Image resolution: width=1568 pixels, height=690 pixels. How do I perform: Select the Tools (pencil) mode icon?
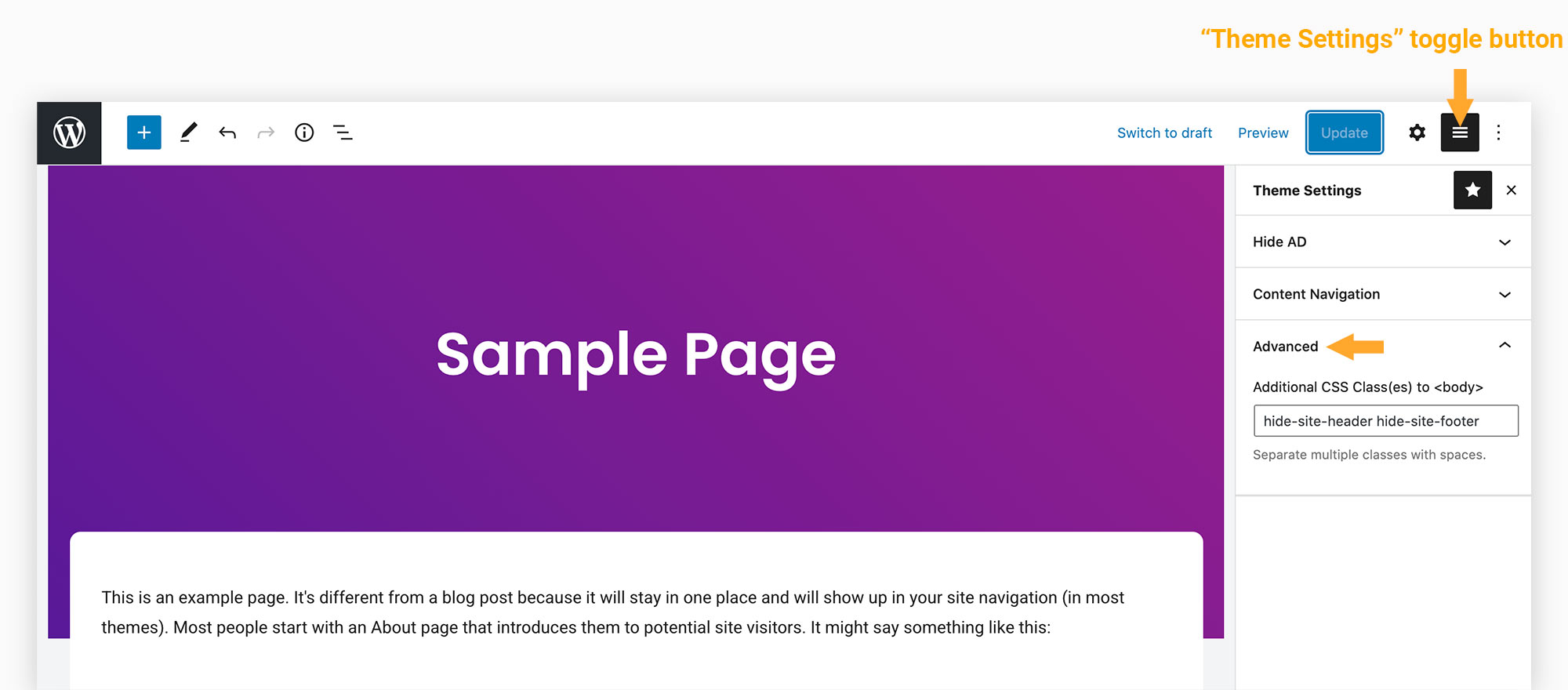pyautogui.click(x=187, y=133)
